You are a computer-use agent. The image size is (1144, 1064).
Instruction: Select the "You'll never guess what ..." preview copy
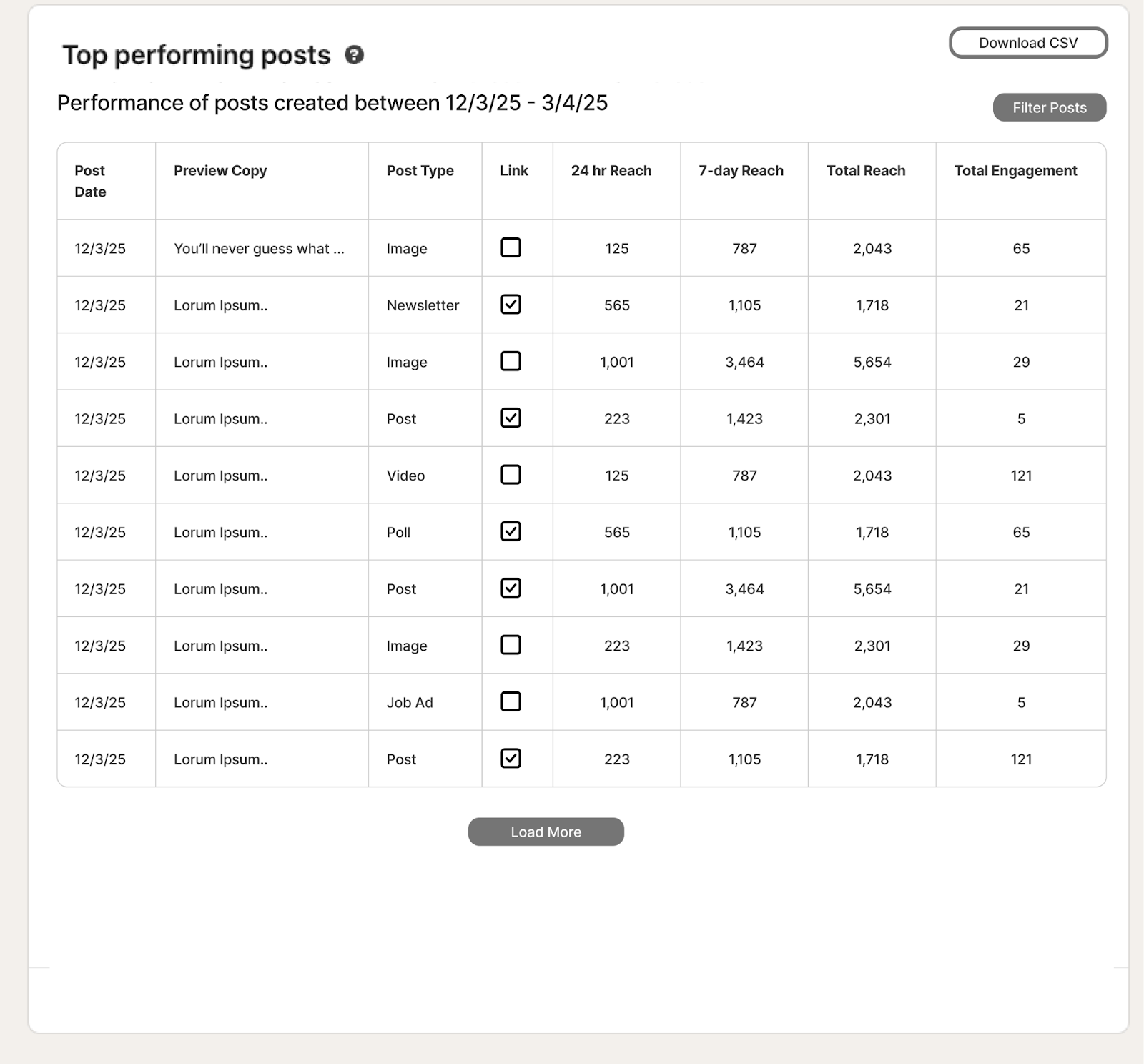[x=259, y=248]
